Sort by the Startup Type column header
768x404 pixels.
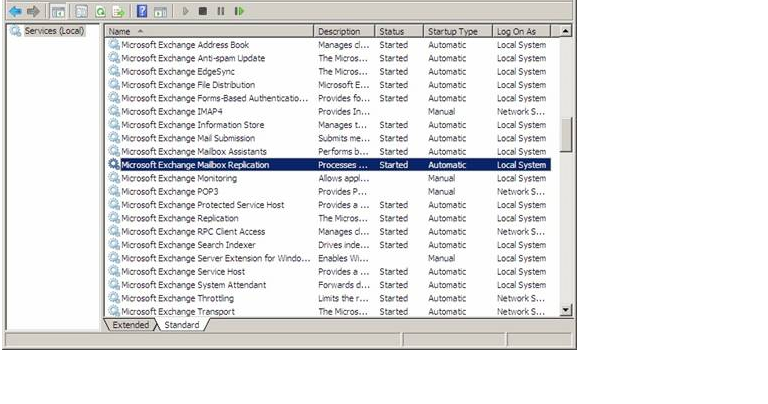tap(457, 31)
